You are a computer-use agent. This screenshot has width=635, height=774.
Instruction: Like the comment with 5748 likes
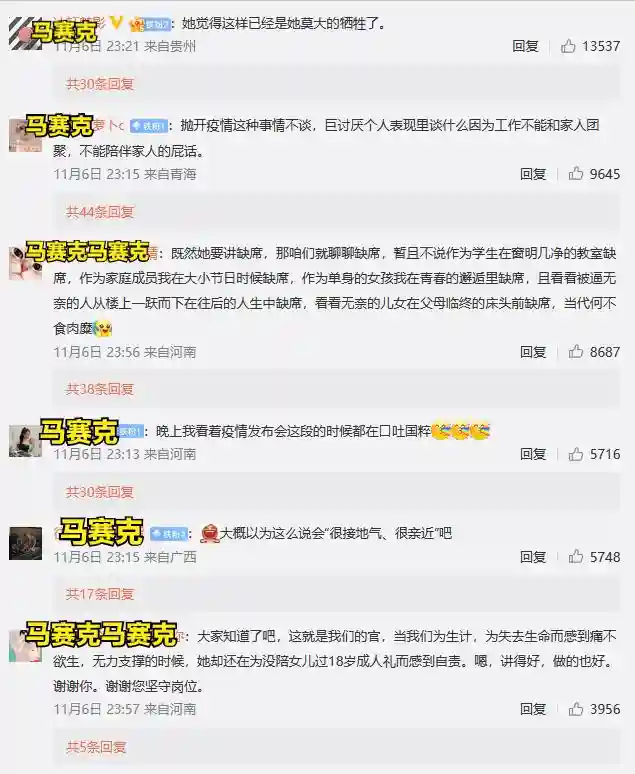(576, 556)
